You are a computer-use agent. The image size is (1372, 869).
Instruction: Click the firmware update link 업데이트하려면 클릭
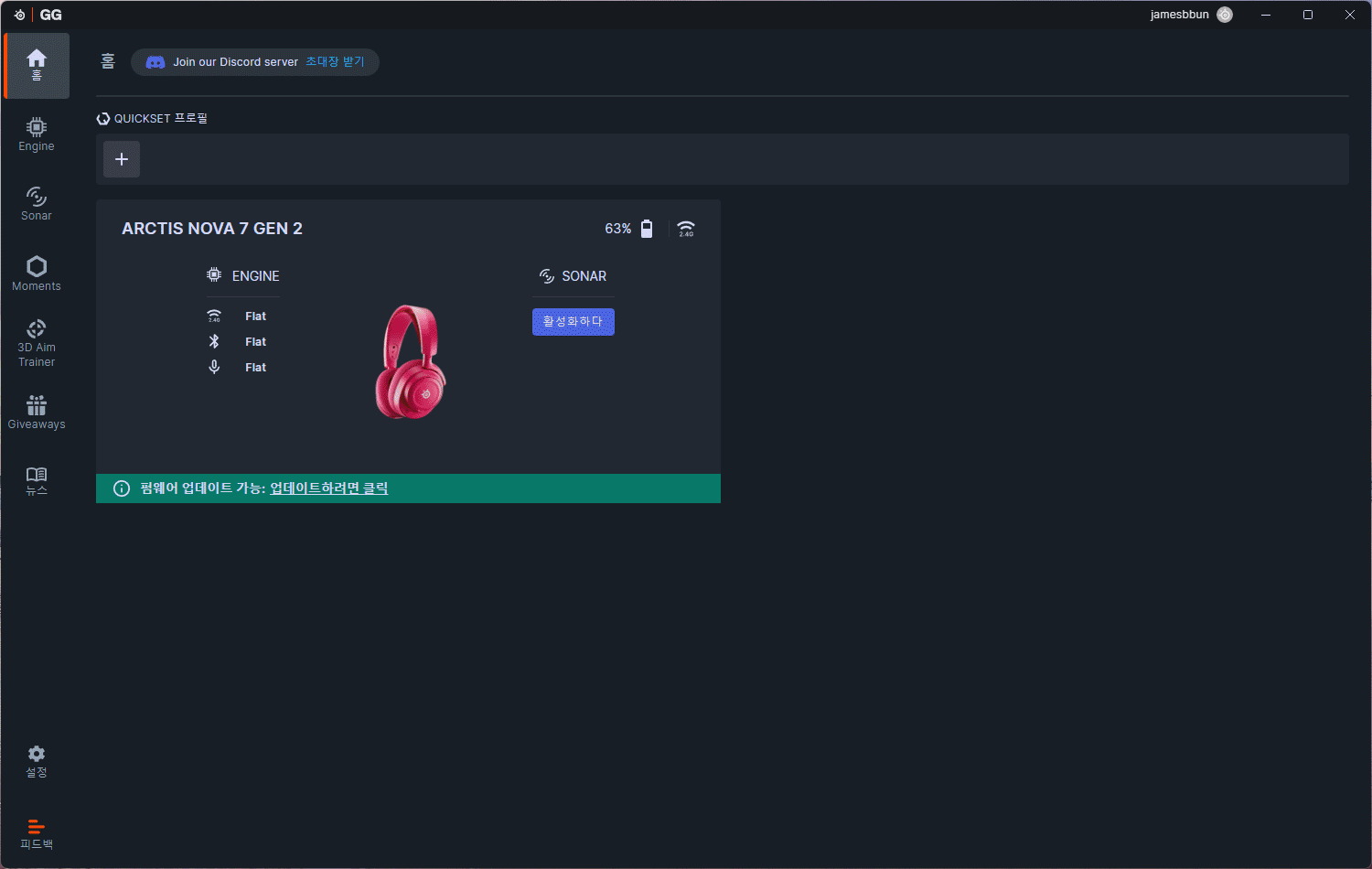[x=329, y=488]
